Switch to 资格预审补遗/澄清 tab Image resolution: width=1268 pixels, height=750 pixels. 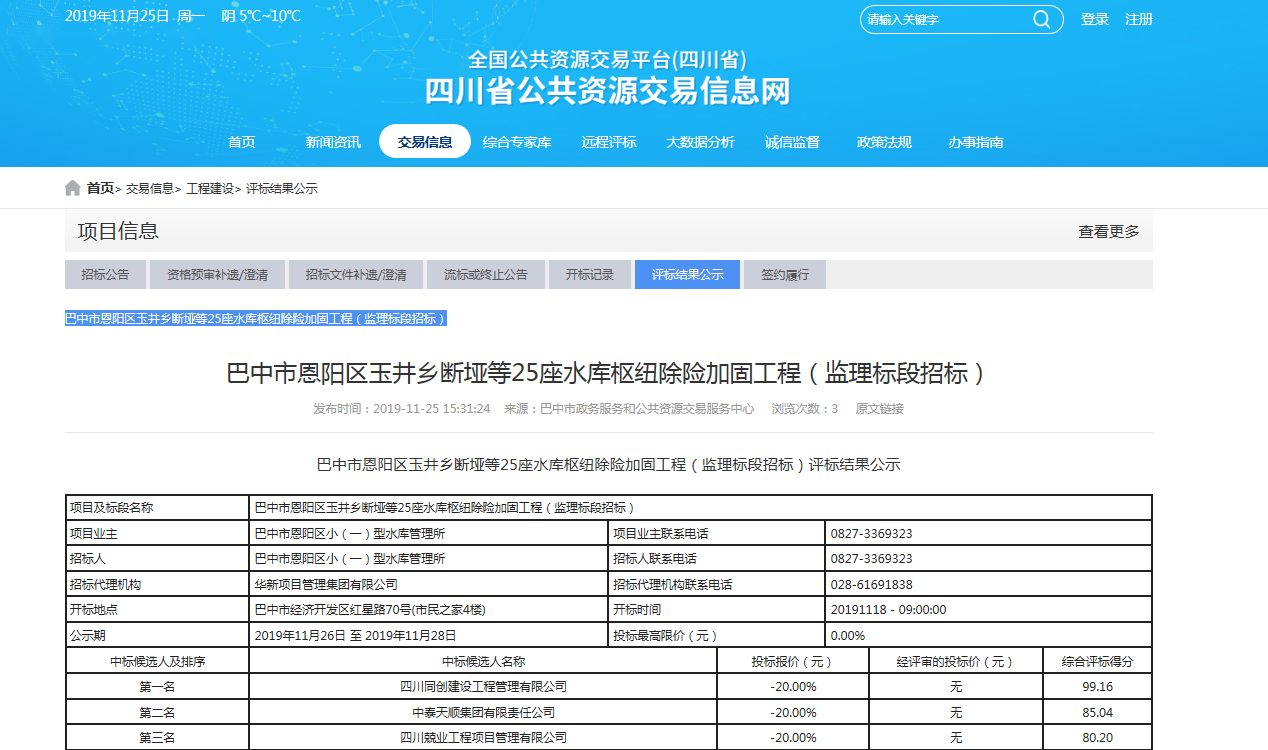click(217, 275)
